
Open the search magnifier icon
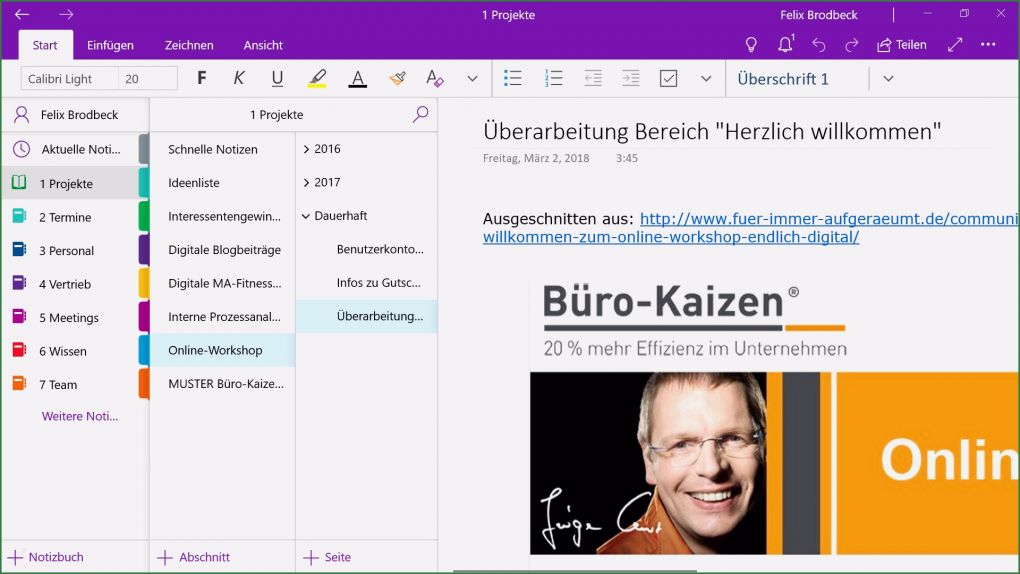[420, 114]
